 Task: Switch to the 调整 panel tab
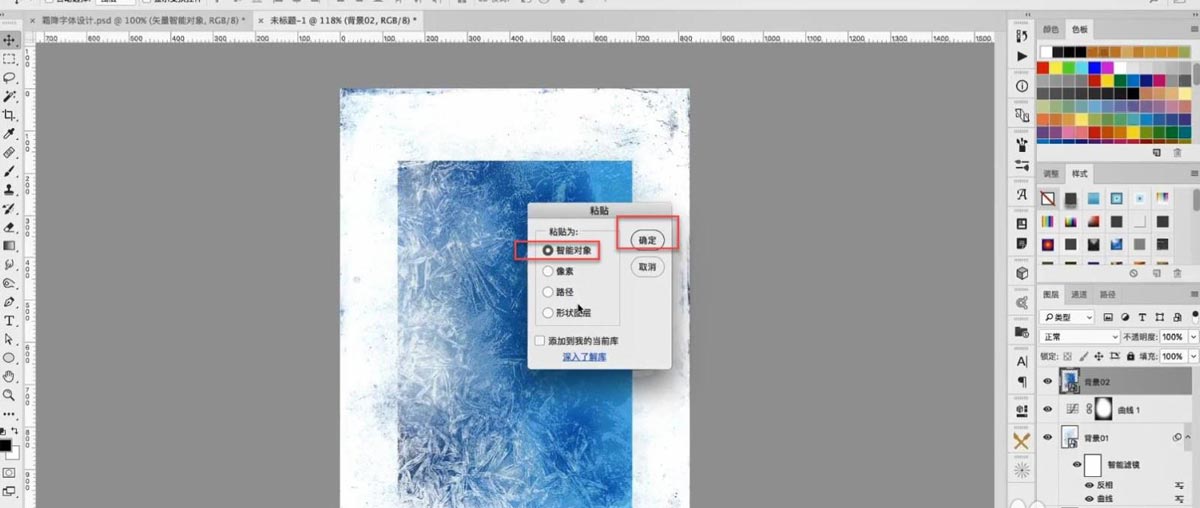pos(1051,173)
